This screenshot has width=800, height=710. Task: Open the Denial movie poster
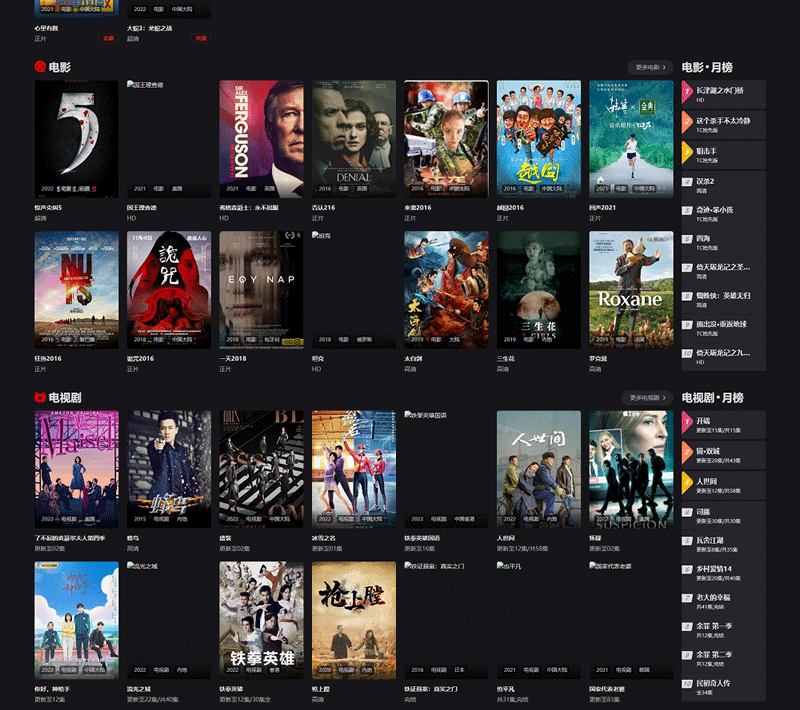[354, 139]
